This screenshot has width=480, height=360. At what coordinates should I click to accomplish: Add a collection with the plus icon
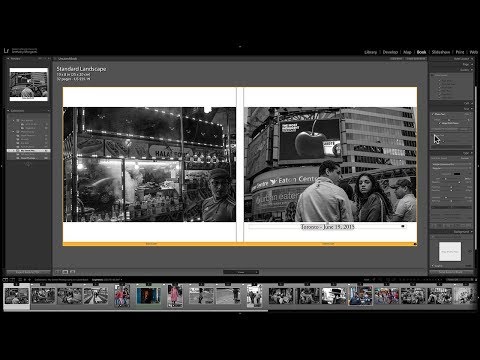(49, 111)
